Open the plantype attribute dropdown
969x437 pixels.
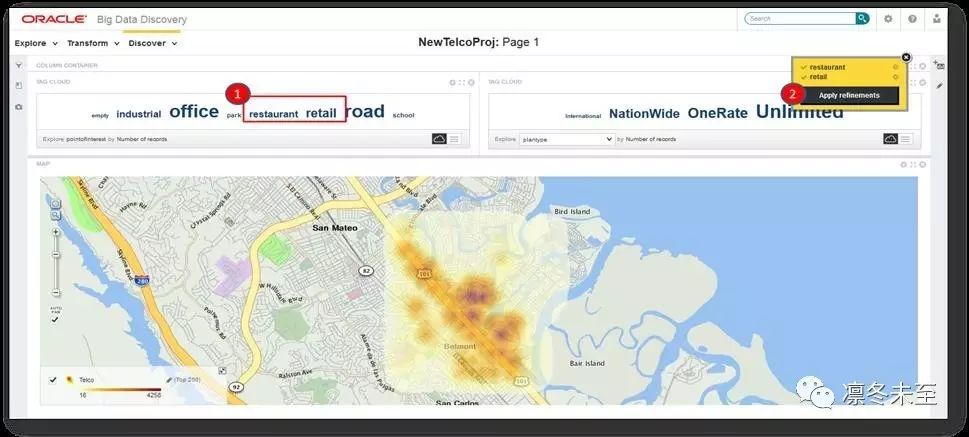pyautogui.click(x=567, y=140)
